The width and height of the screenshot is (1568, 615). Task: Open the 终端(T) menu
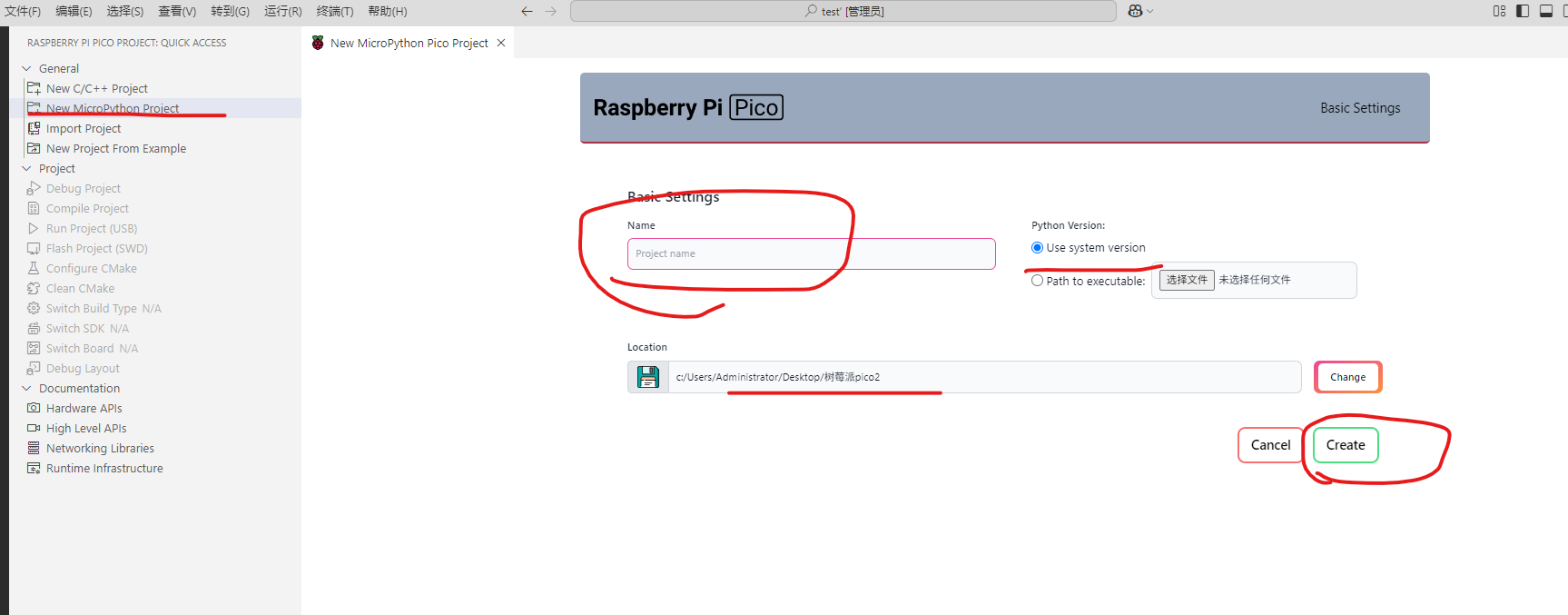coord(334,11)
